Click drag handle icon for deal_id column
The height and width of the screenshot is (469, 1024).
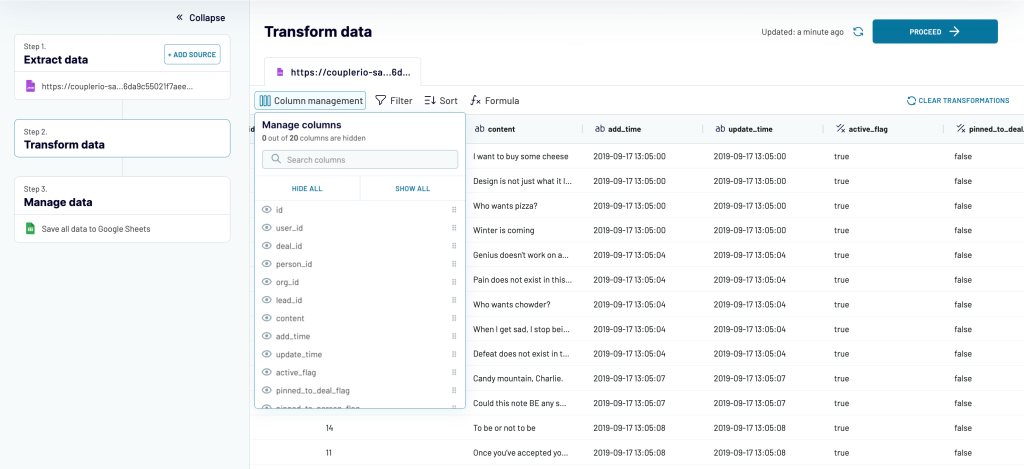coord(454,246)
